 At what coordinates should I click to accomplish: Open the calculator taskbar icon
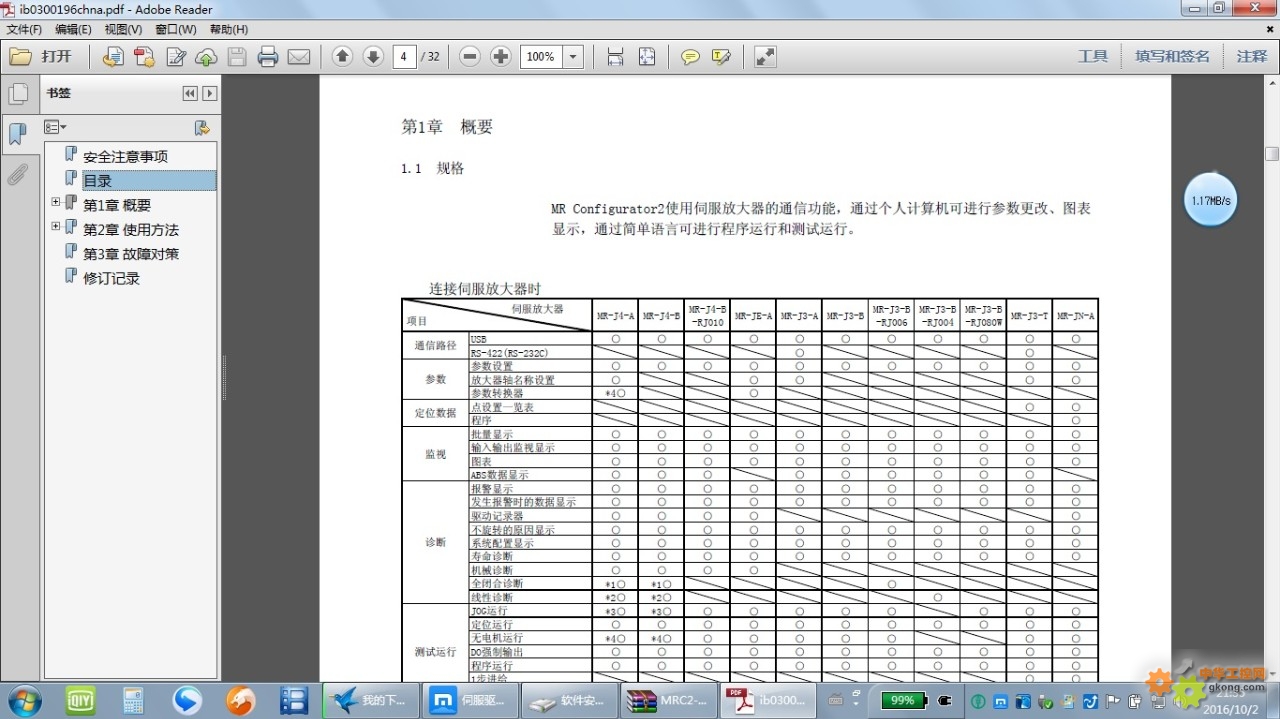point(133,701)
